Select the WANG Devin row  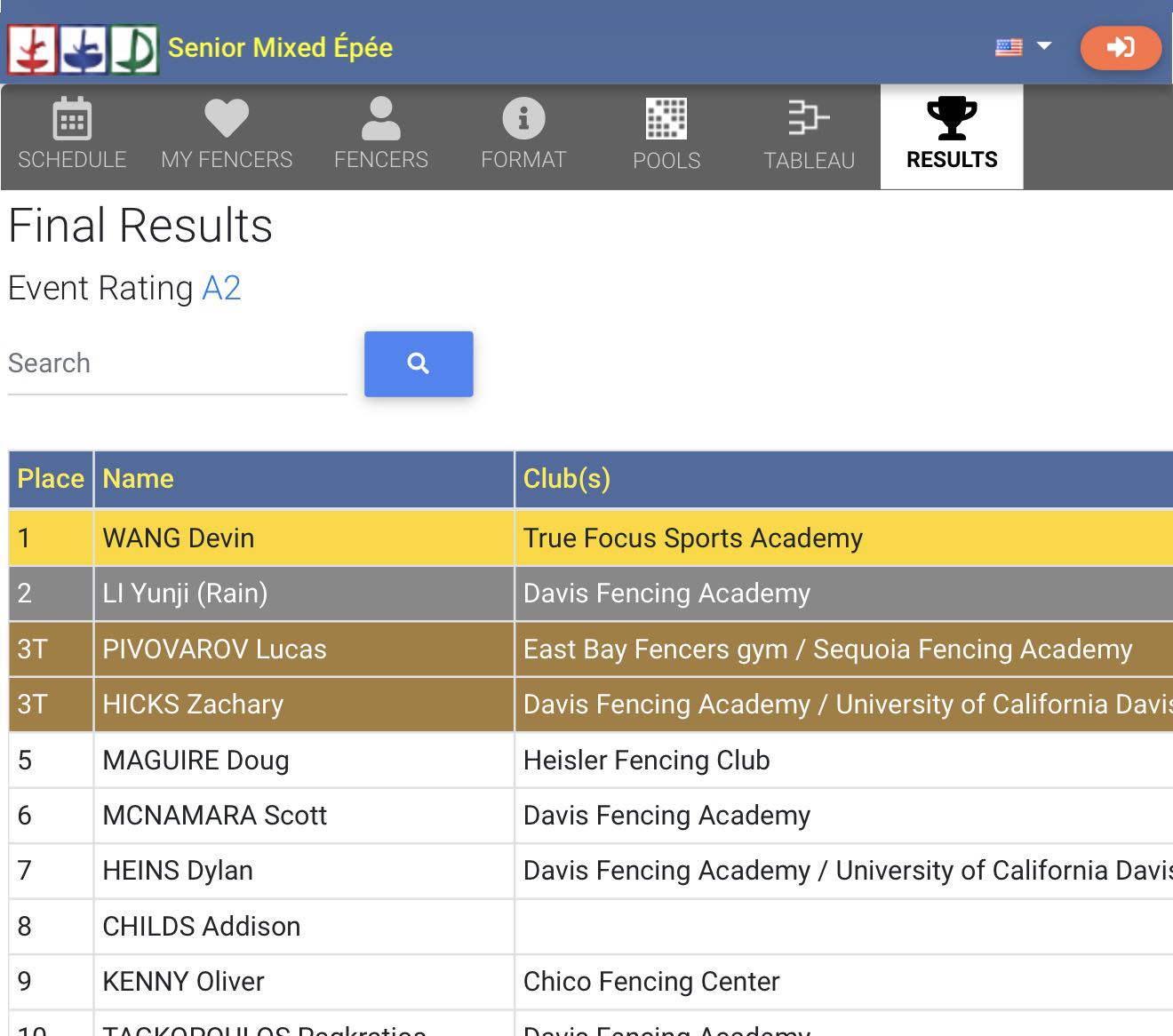(591, 538)
